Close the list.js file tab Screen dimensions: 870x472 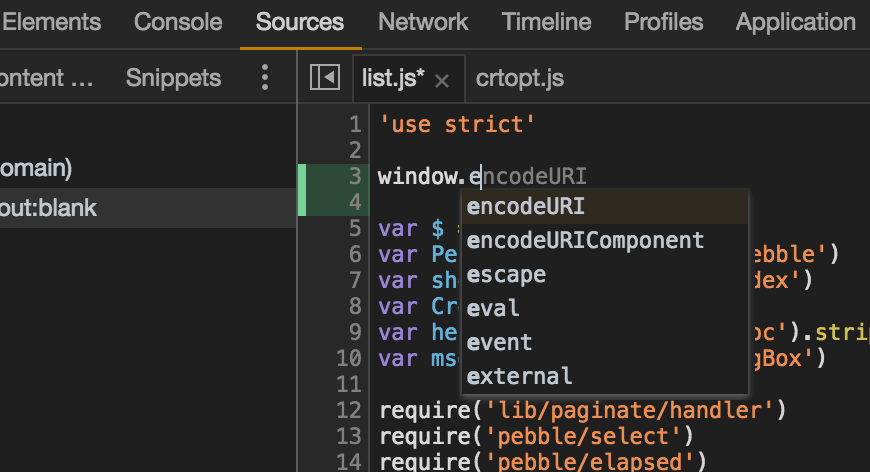click(443, 80)
